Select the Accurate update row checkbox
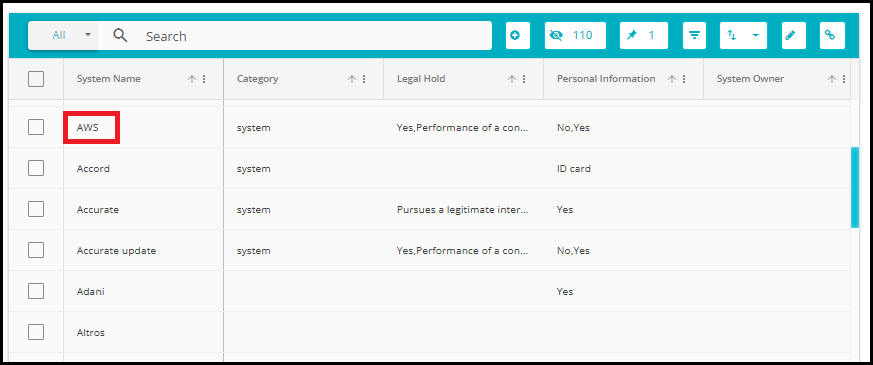Image resolution: width=873 pixels, height=365 pixels. 36,250
